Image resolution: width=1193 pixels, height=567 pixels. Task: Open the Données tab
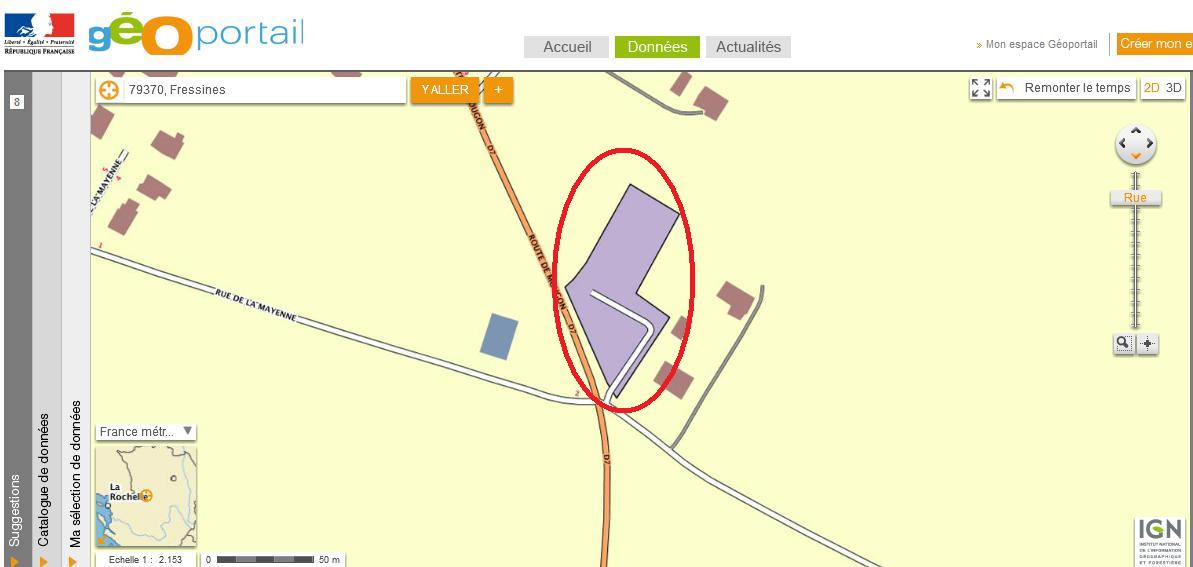pyautogui.click(x=657, y=46)
